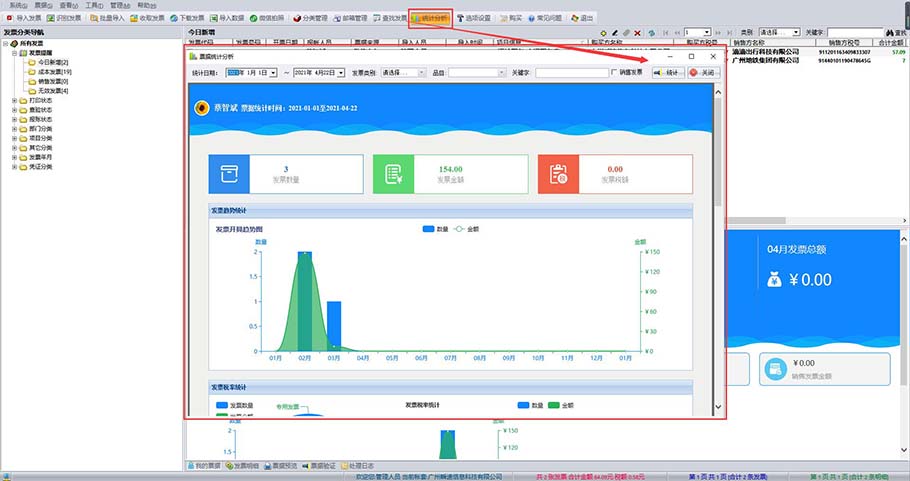
Task: Open the main window 类别 dropdown
Action: pyautogui.click(x=779, y=32)
